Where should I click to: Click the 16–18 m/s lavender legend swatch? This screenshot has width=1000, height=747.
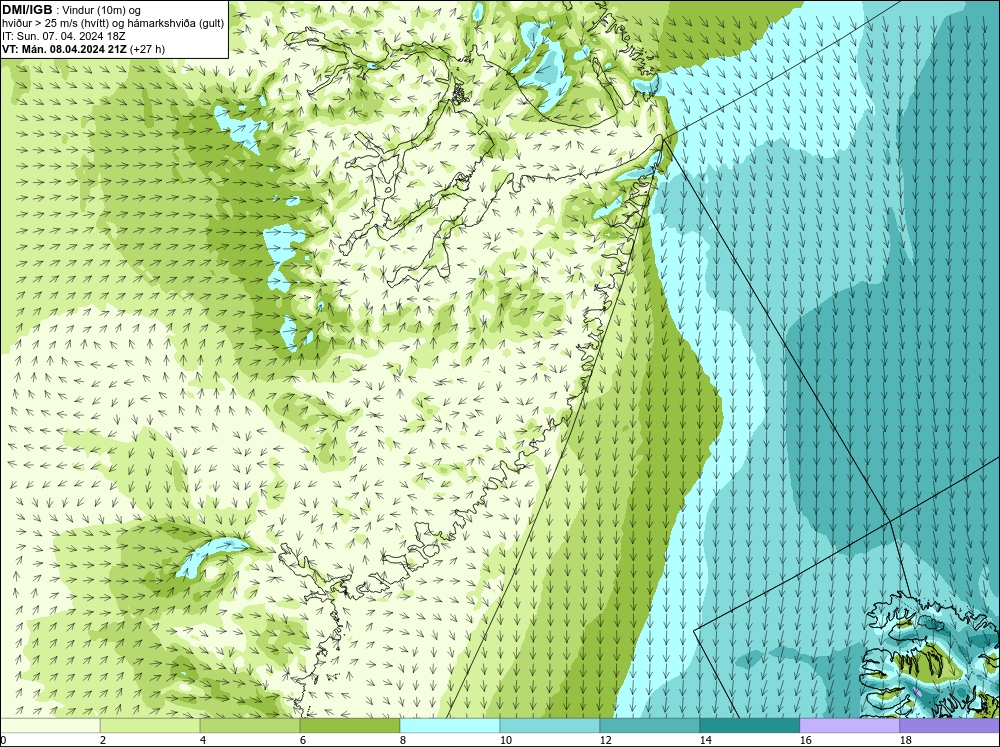click(x=849, y=726)
